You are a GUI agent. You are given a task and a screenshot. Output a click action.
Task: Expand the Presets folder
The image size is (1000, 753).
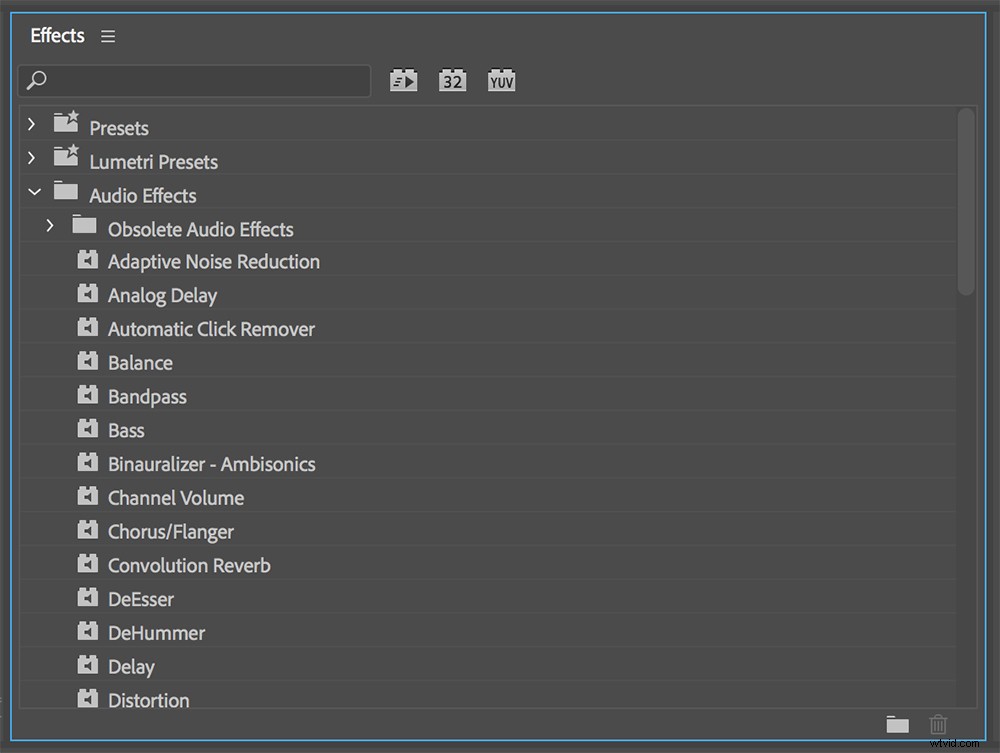pos(32,125)
